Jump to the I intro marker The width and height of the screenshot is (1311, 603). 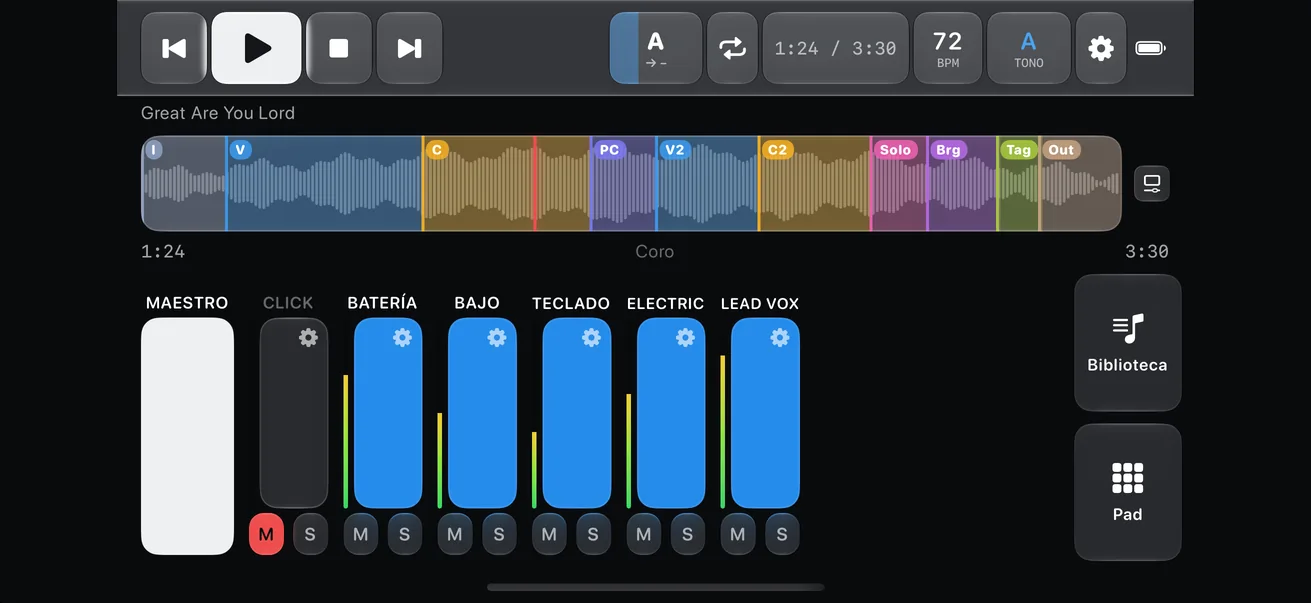153,150
